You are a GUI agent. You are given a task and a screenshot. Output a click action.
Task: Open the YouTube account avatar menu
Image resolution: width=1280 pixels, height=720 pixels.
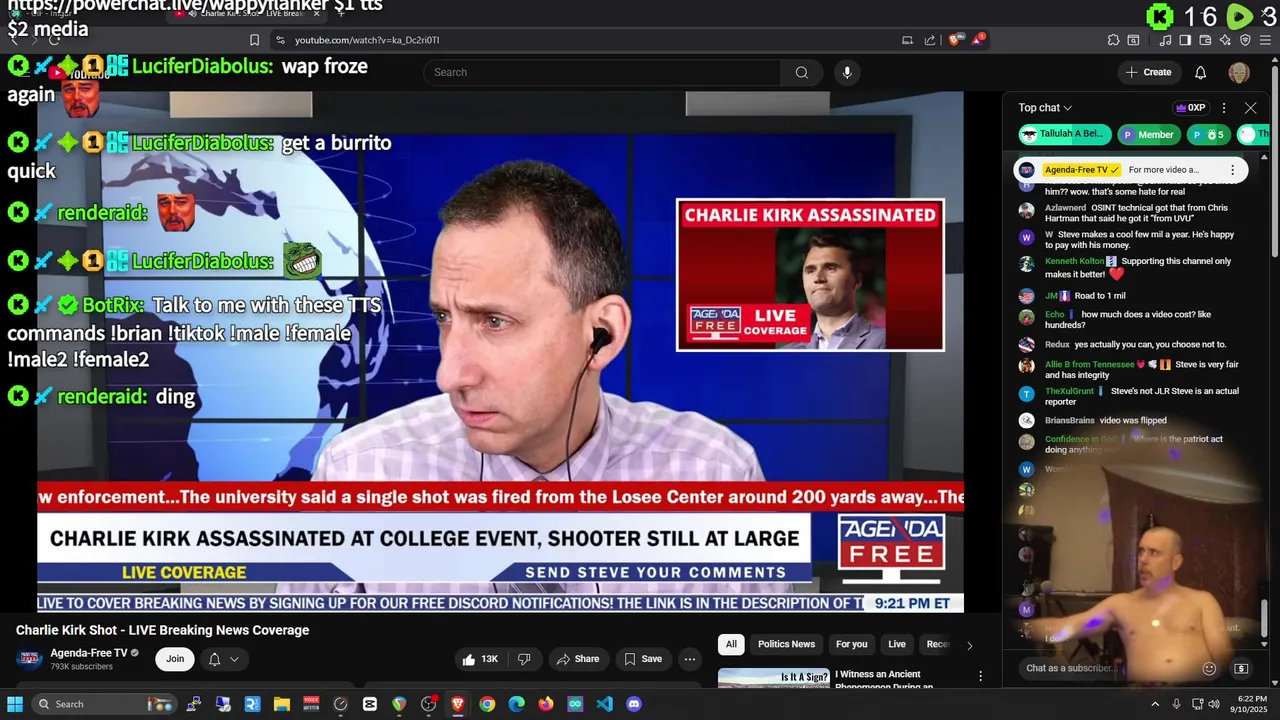click(x=1239, y=72)
